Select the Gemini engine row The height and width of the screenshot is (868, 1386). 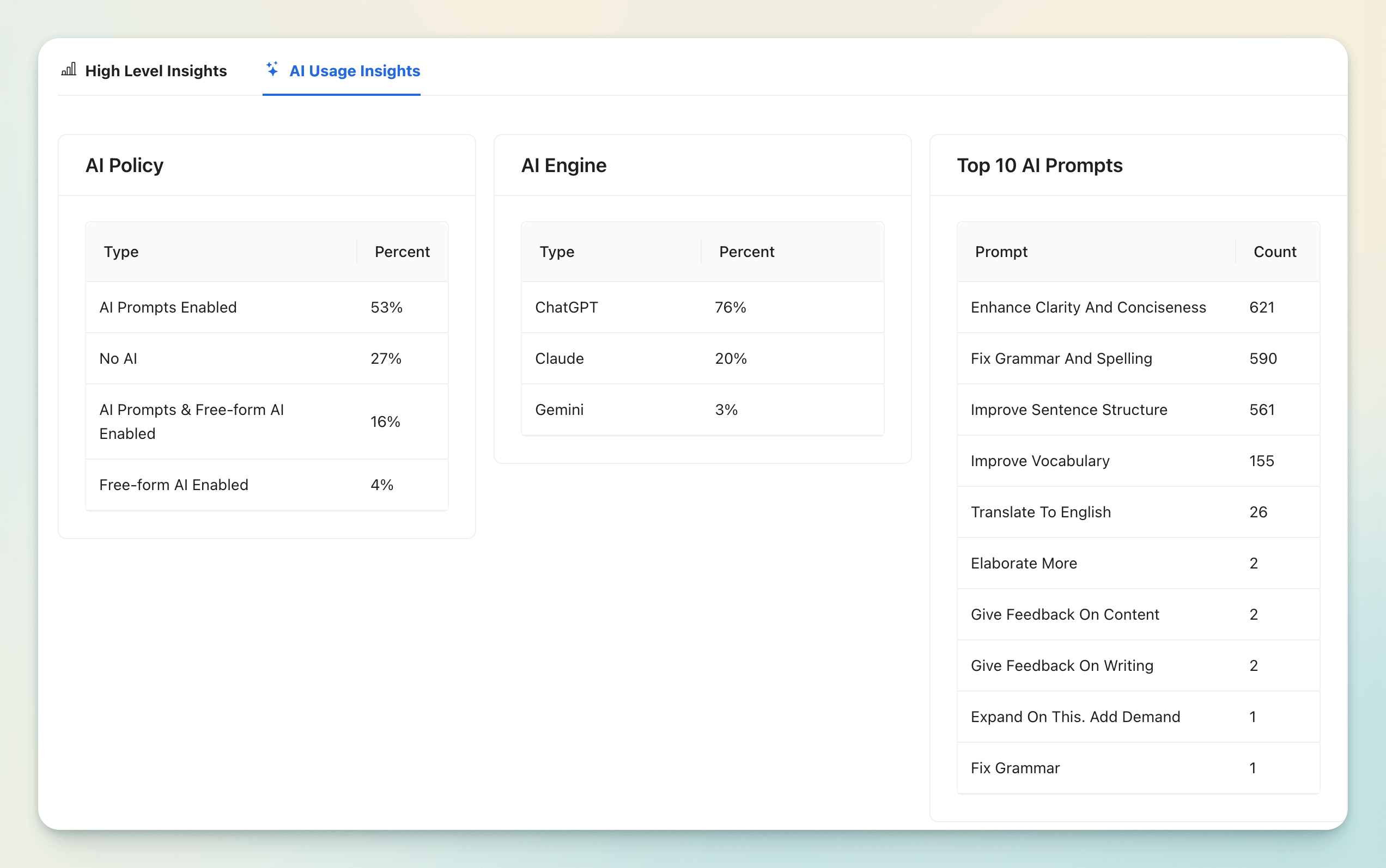tap(559, 409)
